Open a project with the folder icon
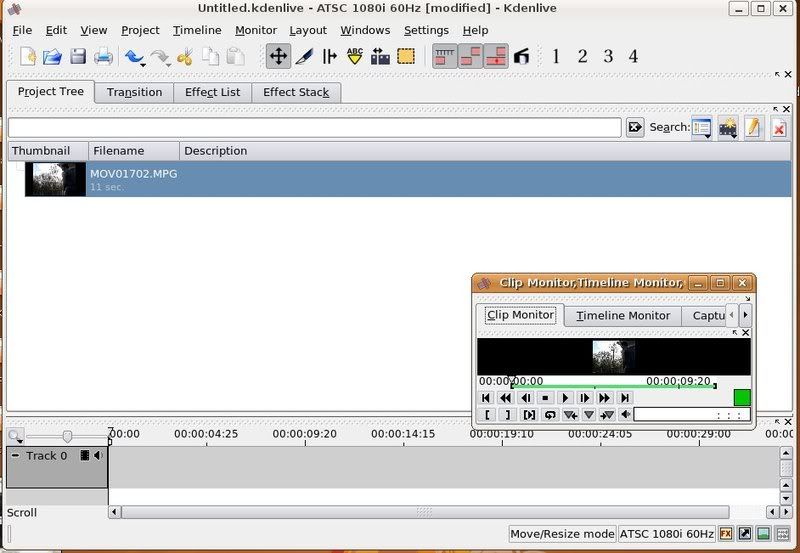The width and height of the screenshot is (800, 553). (x=52, y=56)
